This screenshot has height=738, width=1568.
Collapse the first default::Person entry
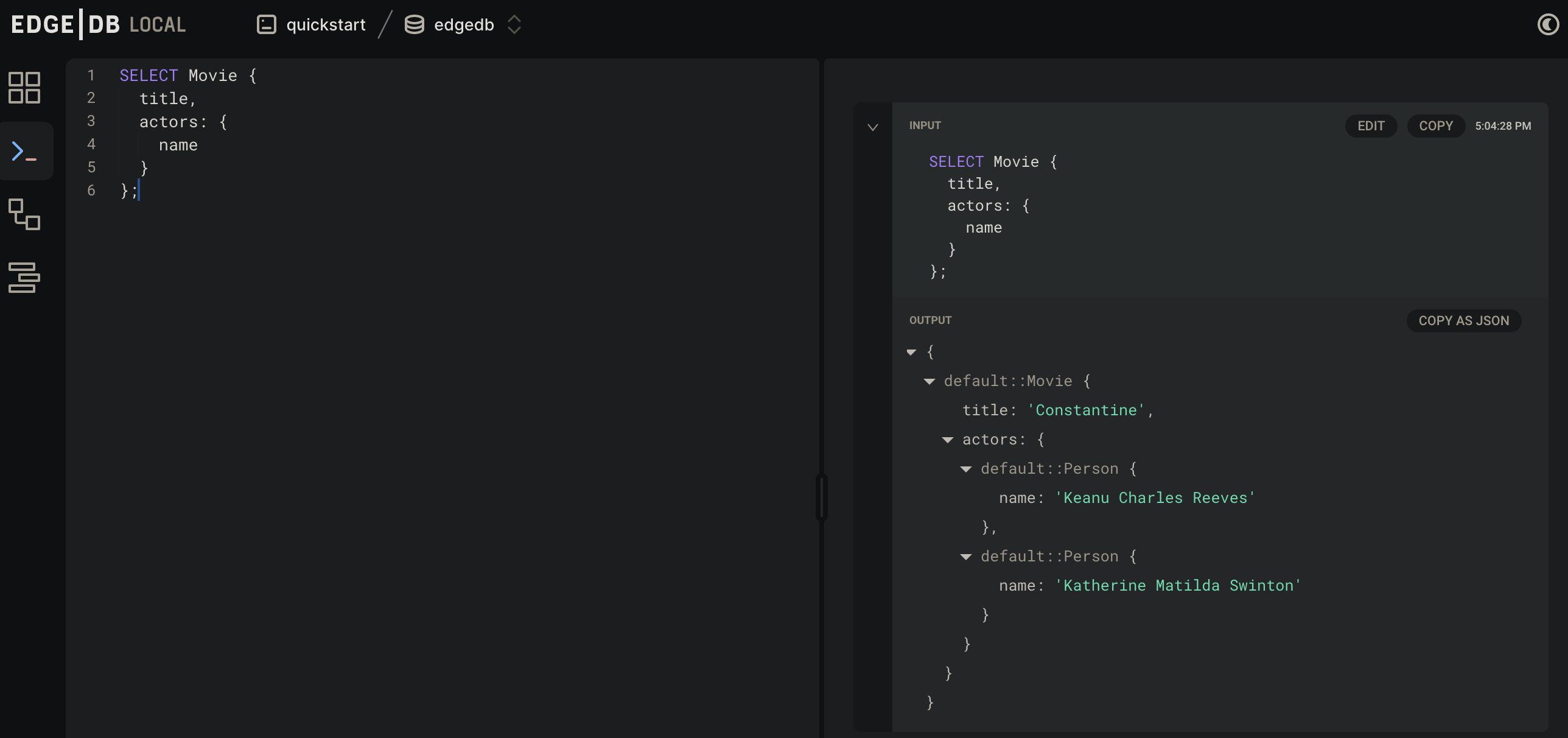click(x=966, y=469)
